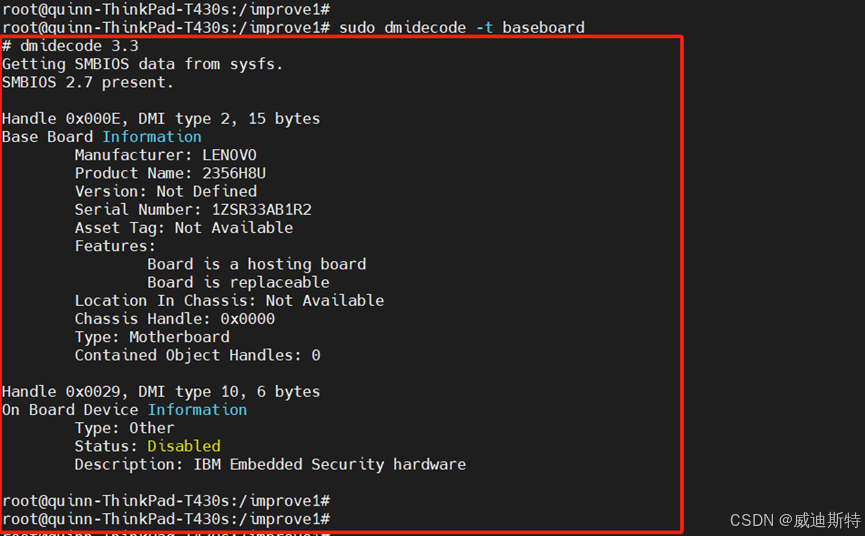
Task: Click 'Board is replaceable' line
Action: pos(238,282)
